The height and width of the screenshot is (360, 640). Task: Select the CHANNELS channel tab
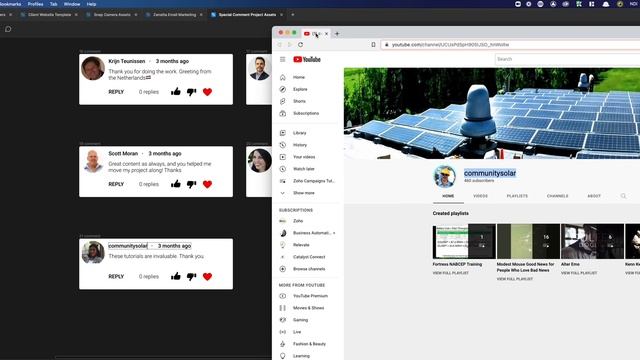[558, 196]
